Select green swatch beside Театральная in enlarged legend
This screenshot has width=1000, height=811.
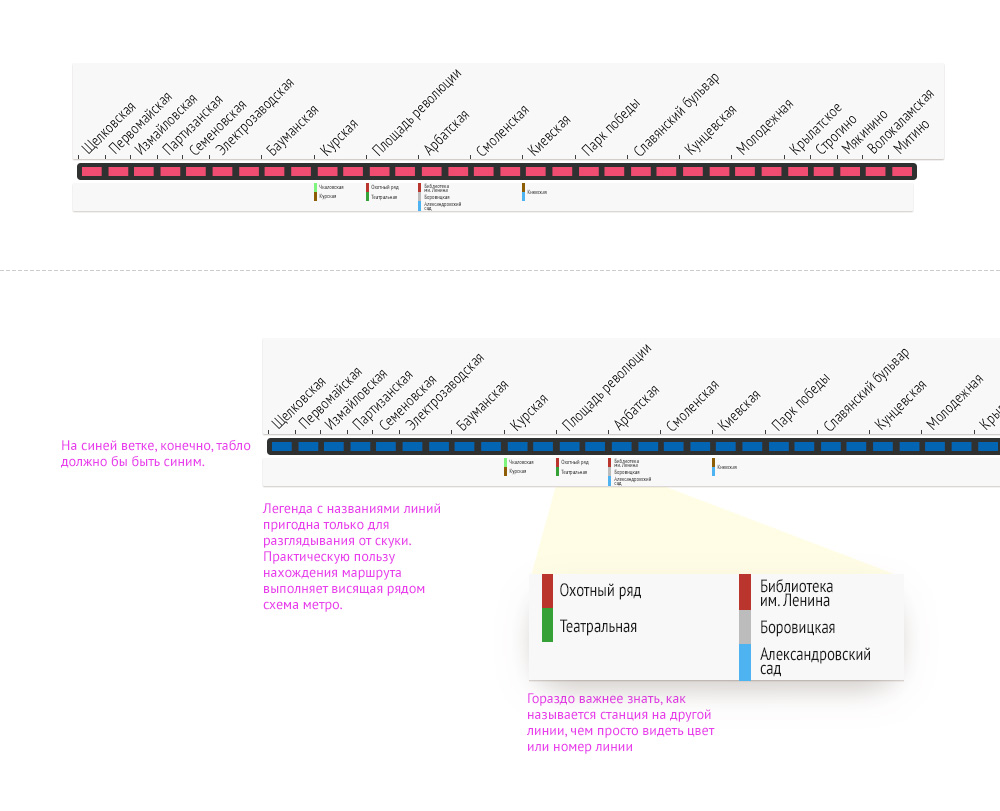pyautogui.click(x=547, y=625)
